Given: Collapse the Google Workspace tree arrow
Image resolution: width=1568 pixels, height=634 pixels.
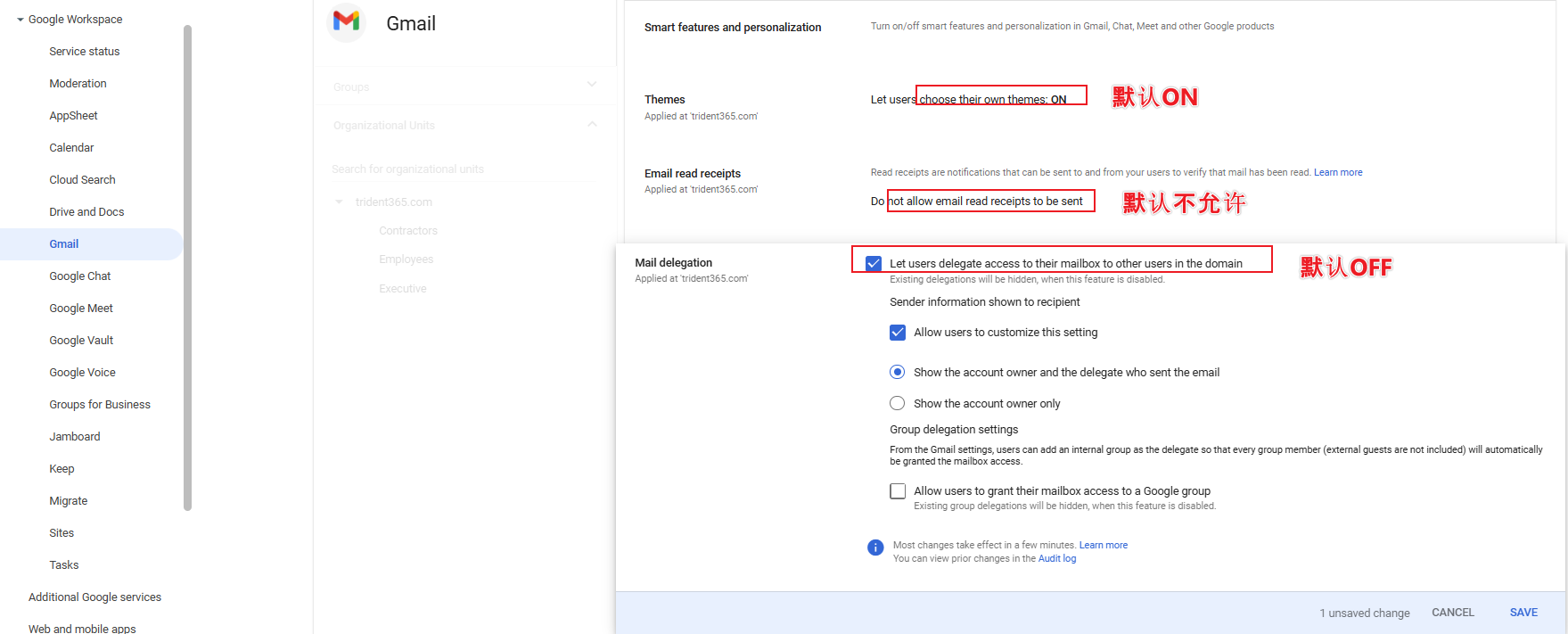Looking at the screenshot, I should 20,20.
